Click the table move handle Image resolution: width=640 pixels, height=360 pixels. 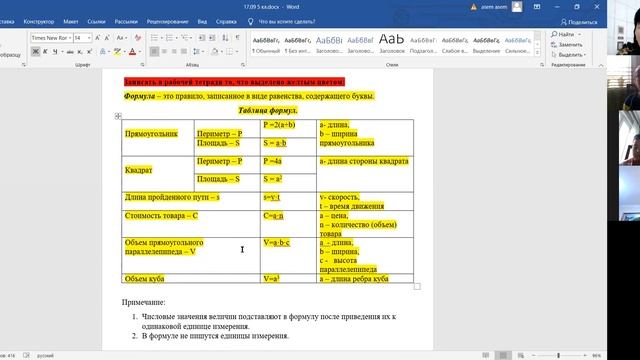tap(118, 116)
